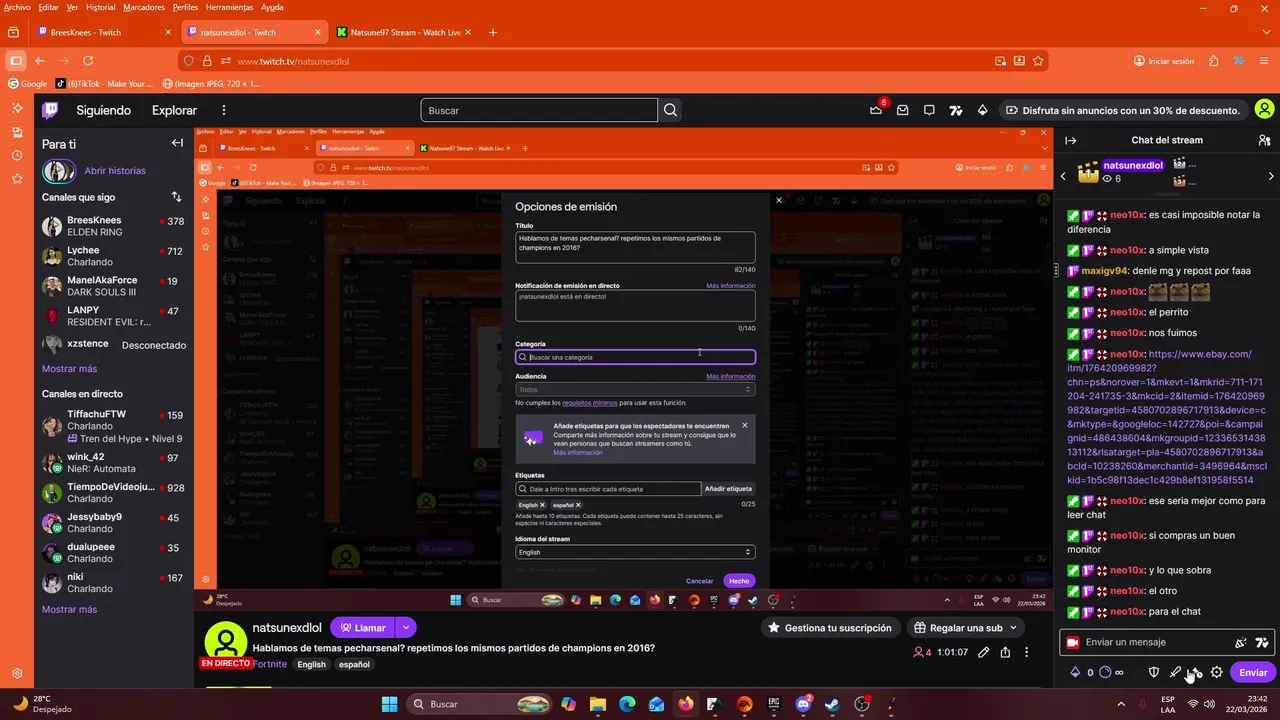Show the next chat leaderboard with the right arrow
Viewport: 1280px width, 720px height.
pyautogui.click(x=1271, y=176)
